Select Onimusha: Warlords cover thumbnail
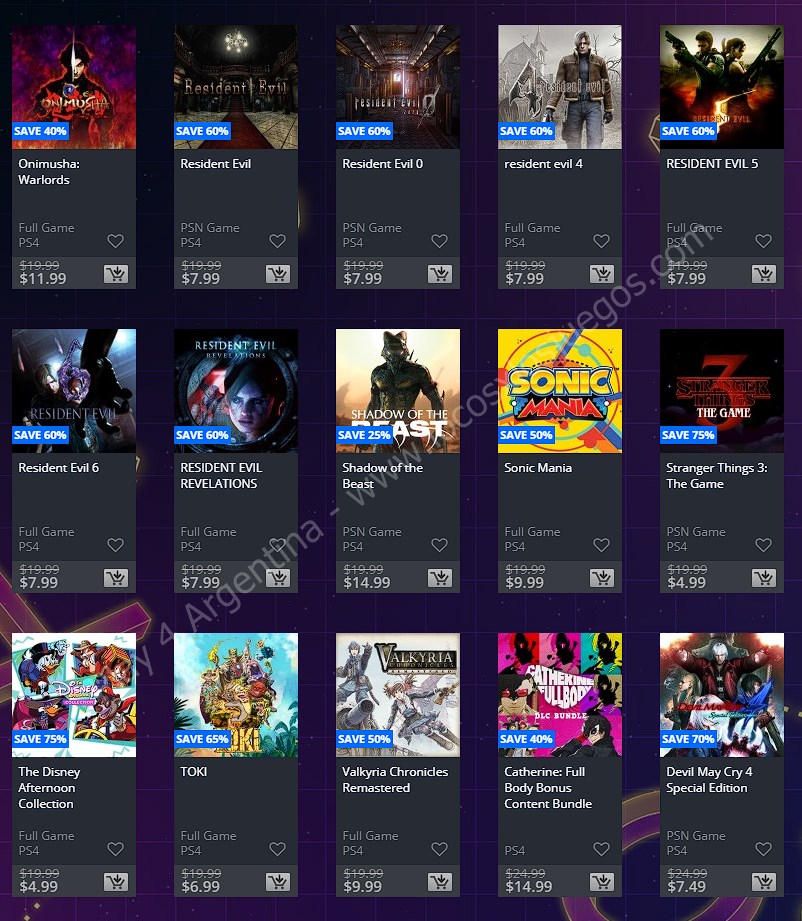The height and width of the screenshot is (921, 802). pos(74,87)
